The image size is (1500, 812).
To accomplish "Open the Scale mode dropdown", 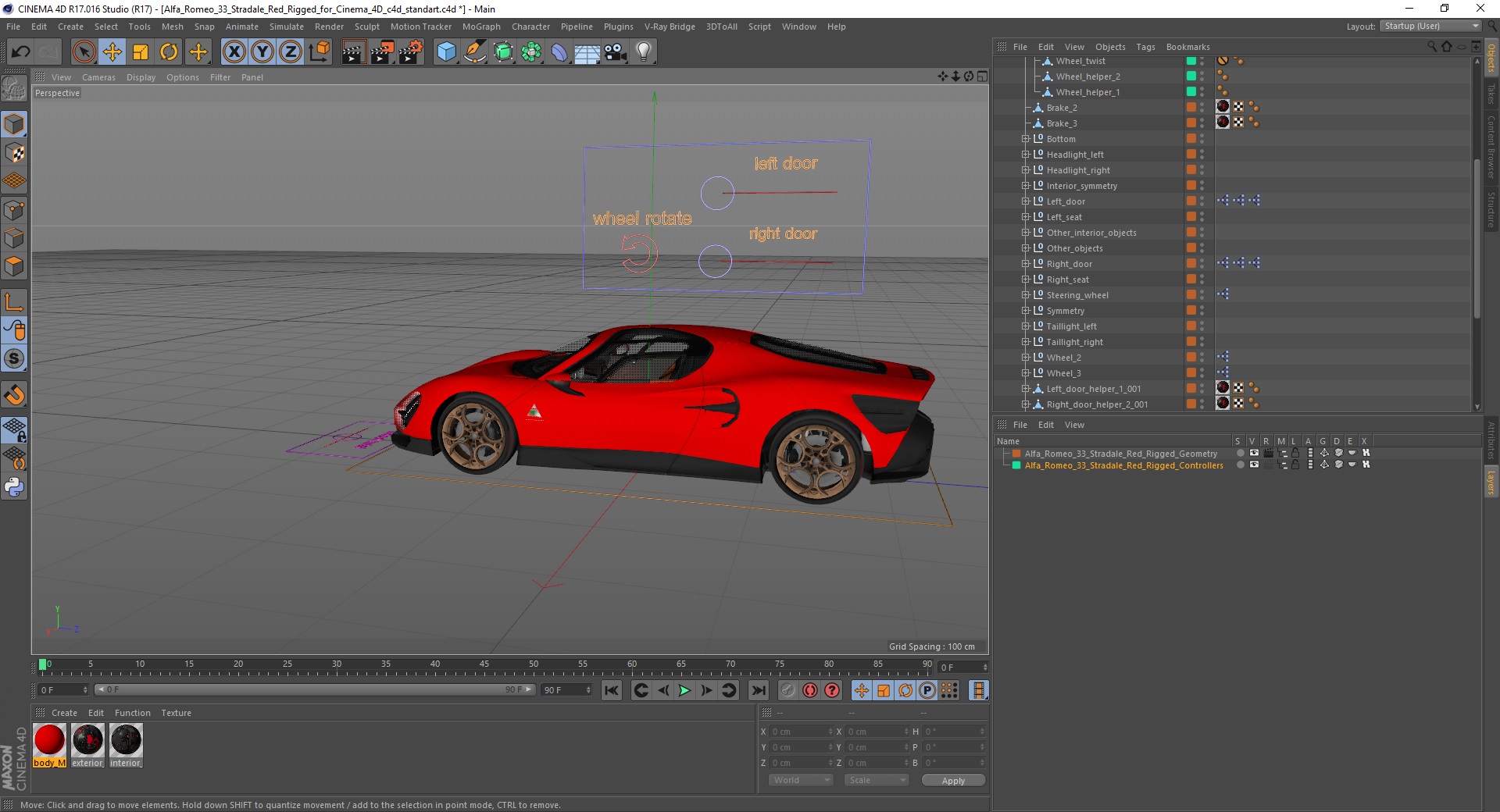I will point(877,780).
